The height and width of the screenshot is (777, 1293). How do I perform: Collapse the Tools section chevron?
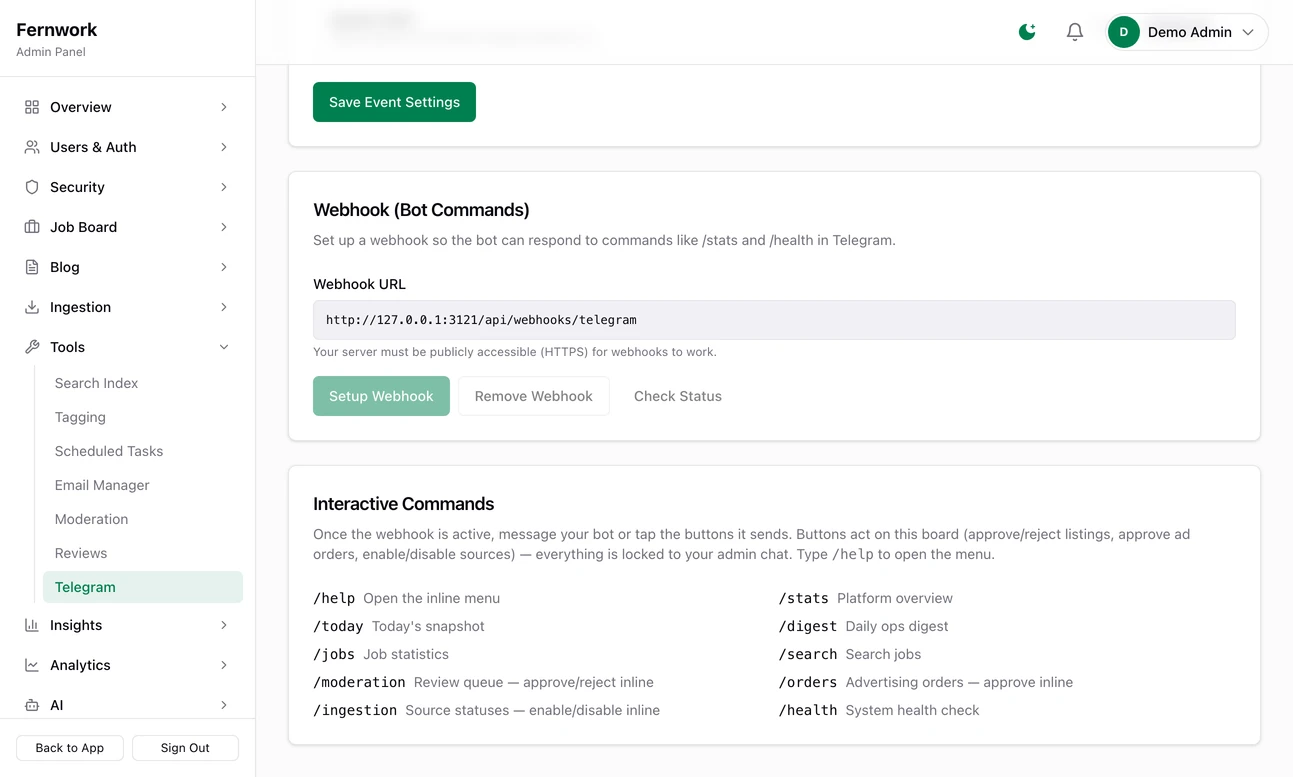pyautogui.click(x=224, y=347)
